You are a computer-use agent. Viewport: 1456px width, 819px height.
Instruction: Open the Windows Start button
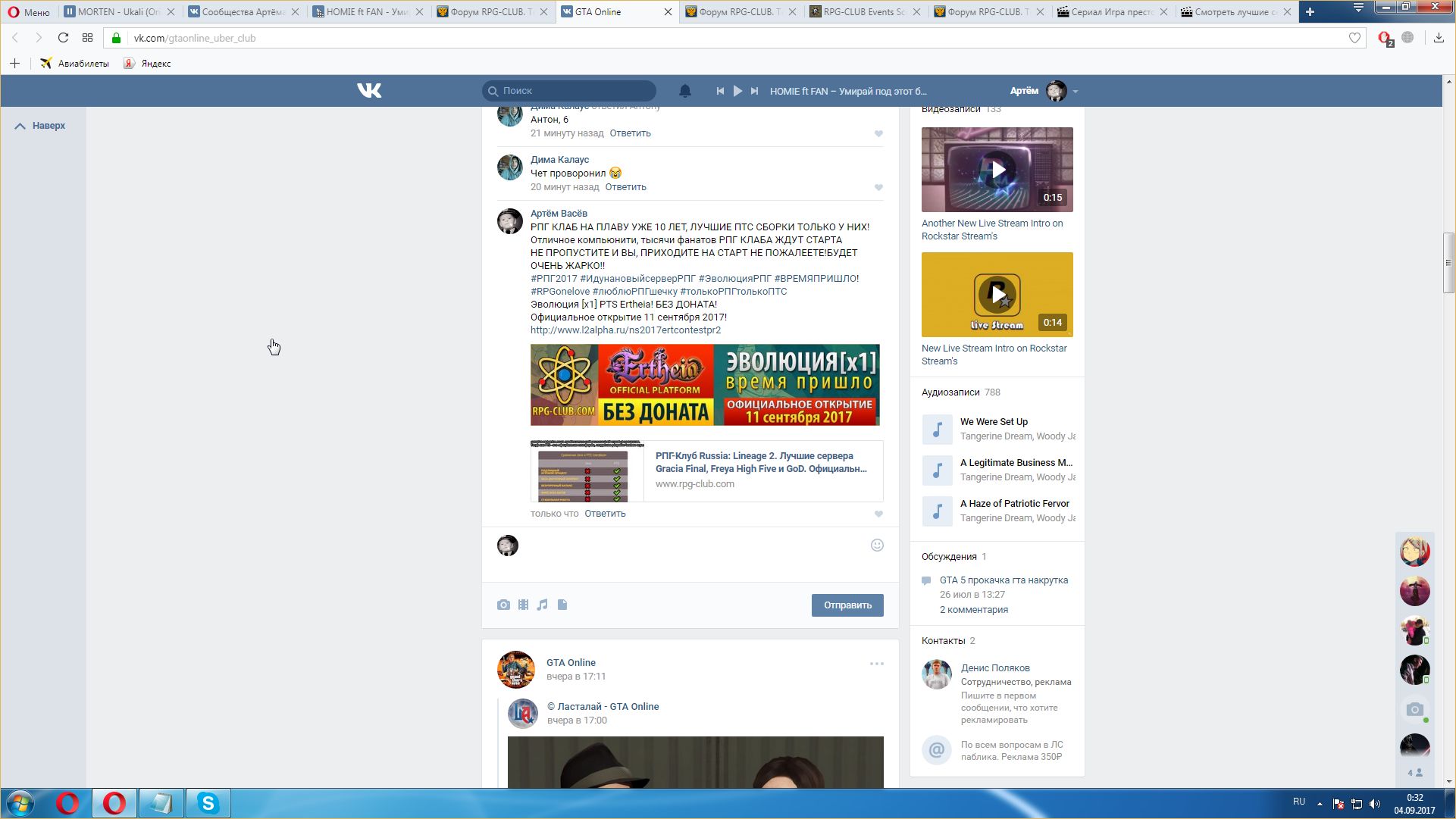(20, 803)
